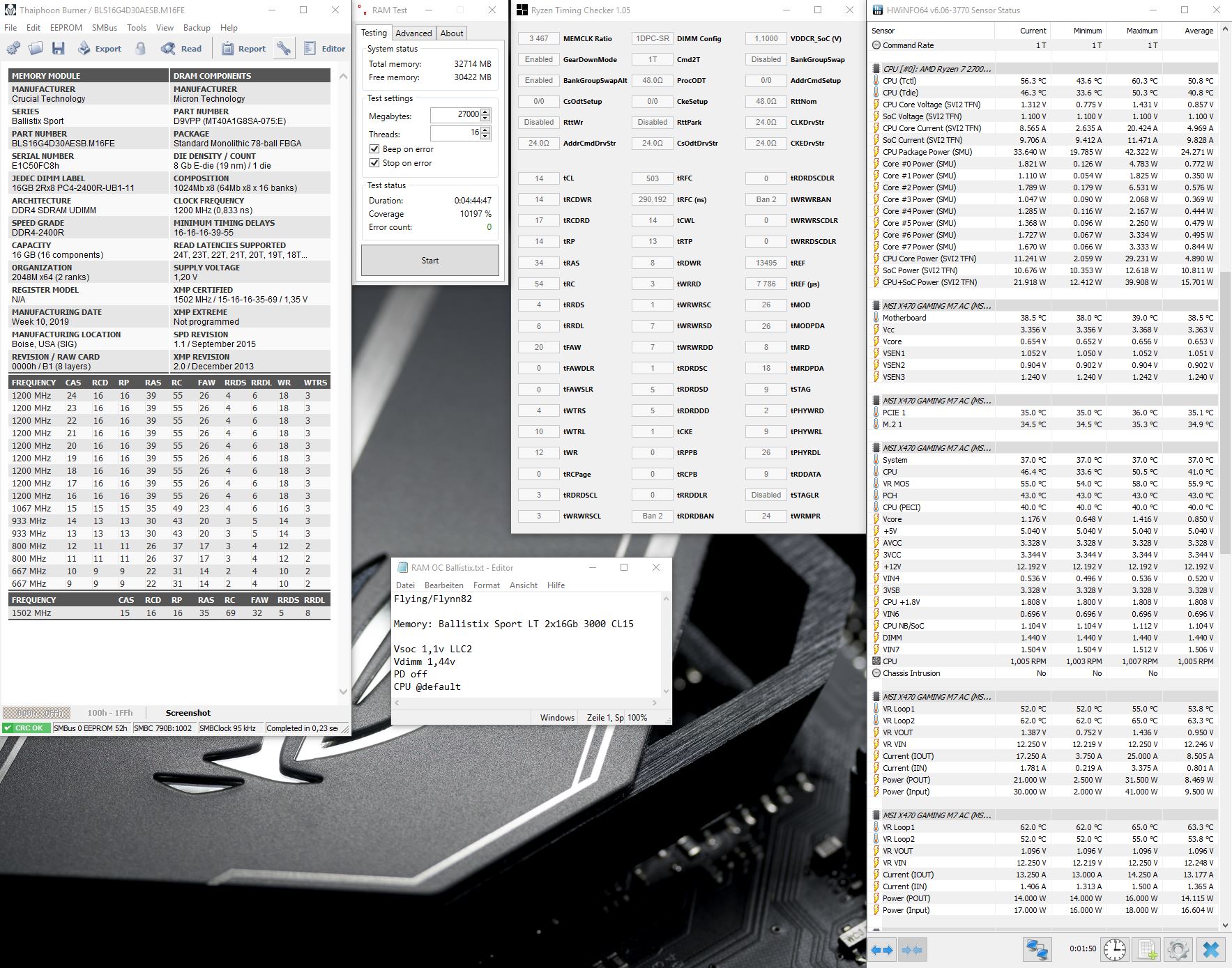This screenshot has width=1232, height=968.
Task: Click the clock icon in HWiNFO status bar
Action: (1114, 948)
